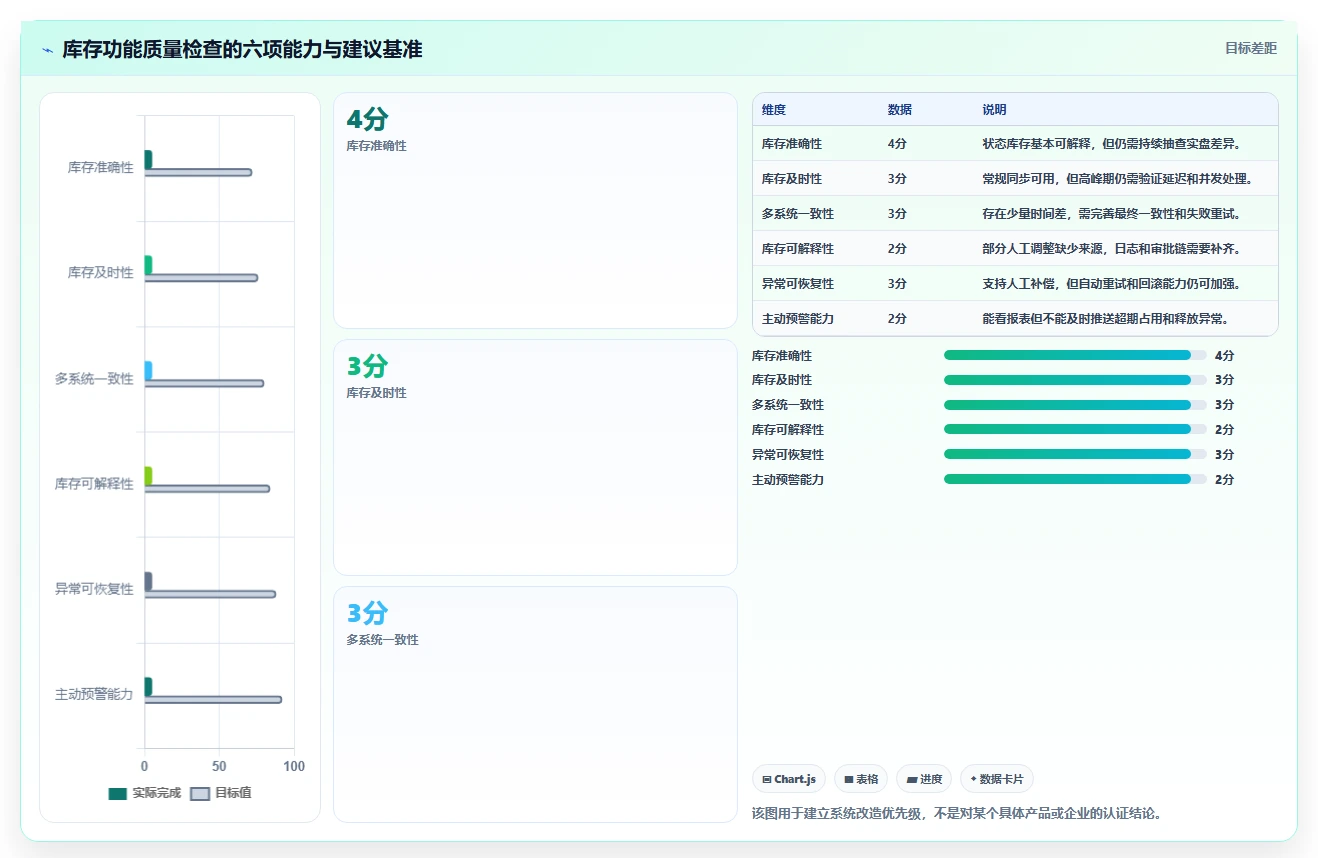Select the 数据卡片 tag
Viewport: 1318px width, 858px height.
pos(996,779)
